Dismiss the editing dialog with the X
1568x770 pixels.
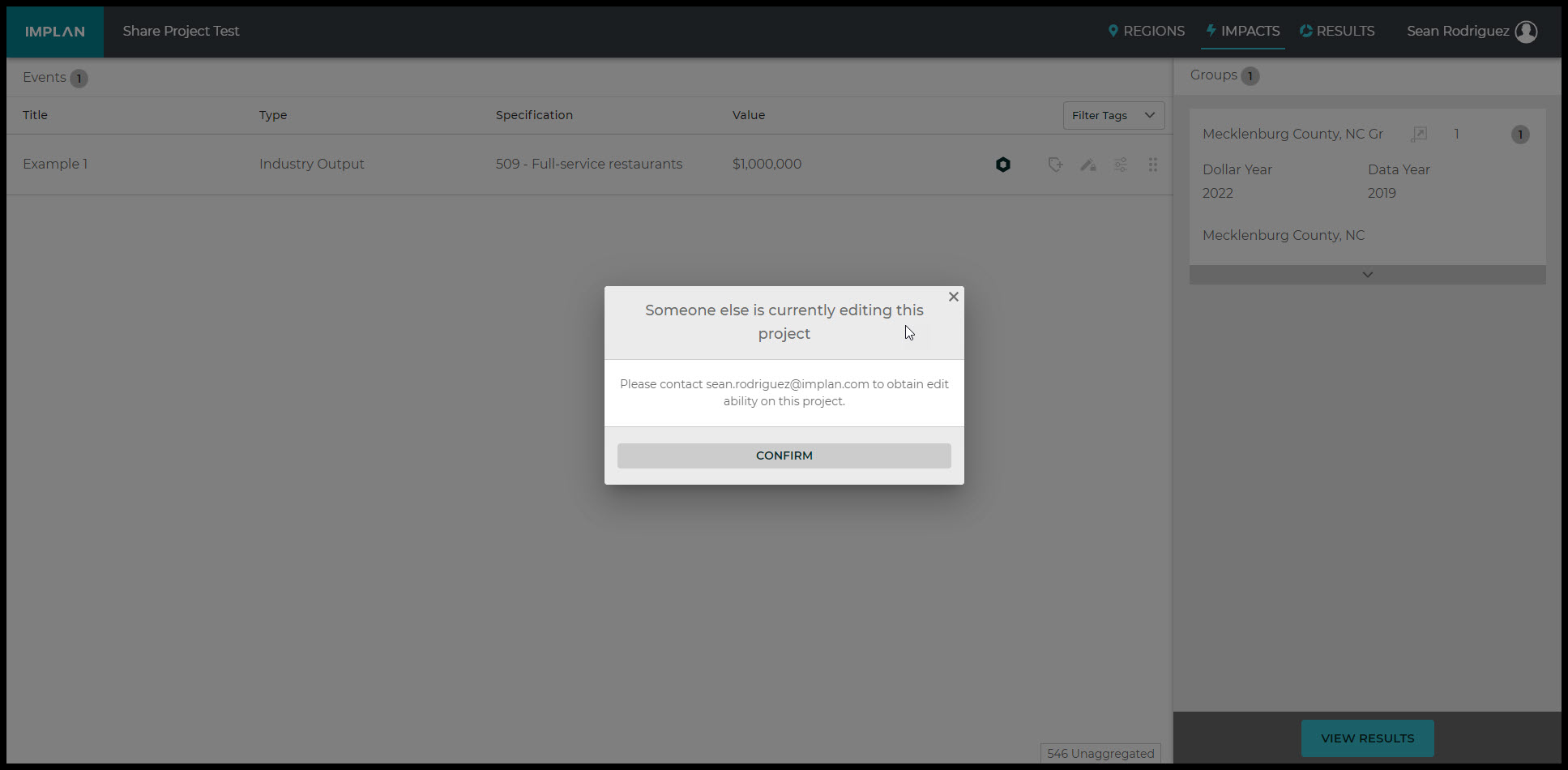click(953, 297)
